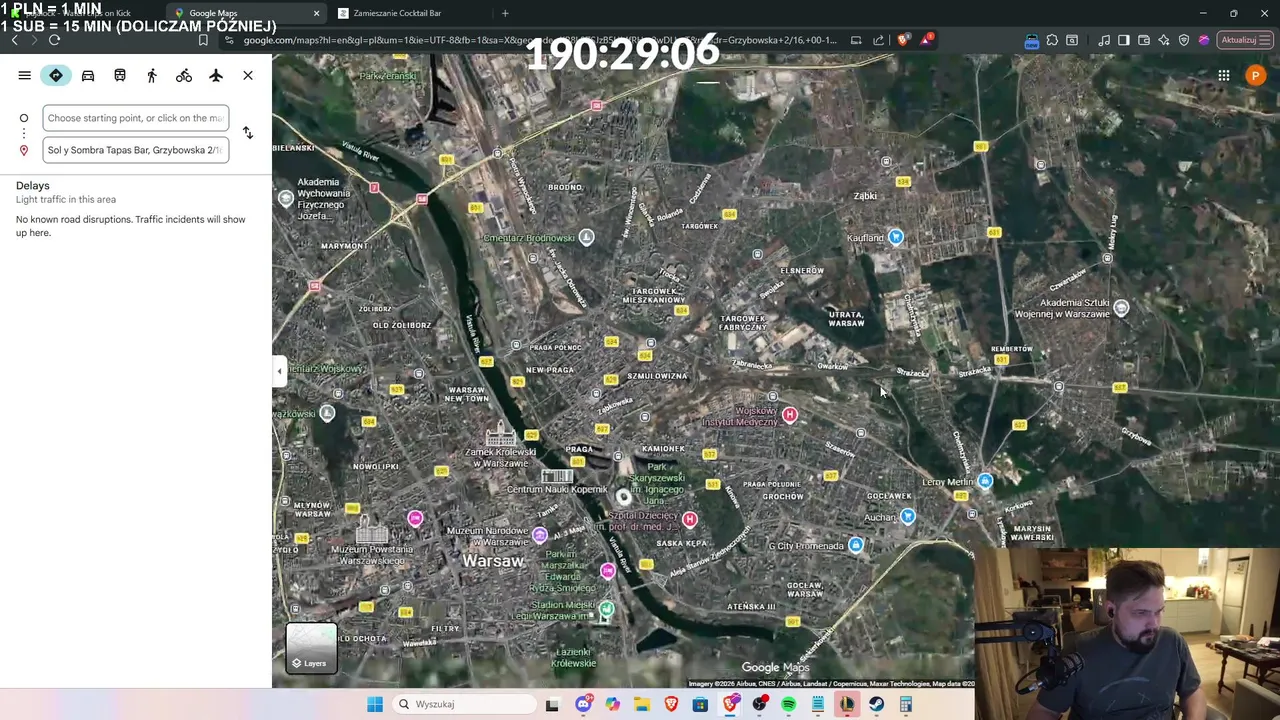Open Steam from the taskbar

click(x=876, y=704)
